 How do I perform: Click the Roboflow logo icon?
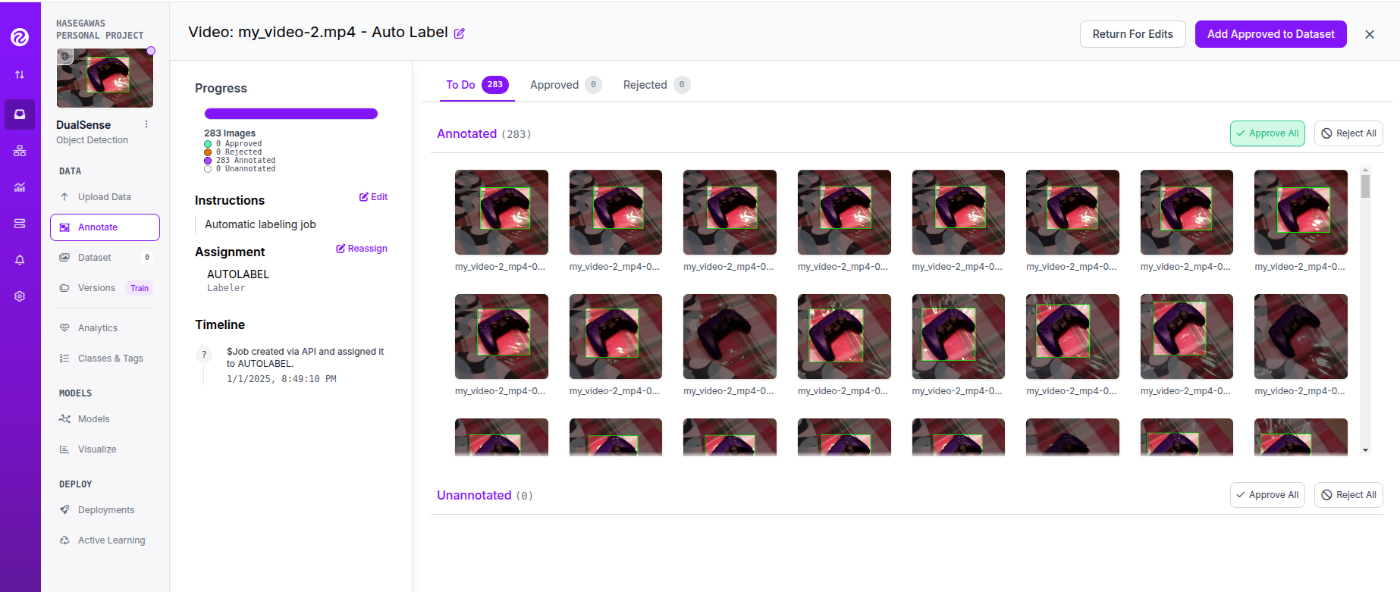click(19, 38)
